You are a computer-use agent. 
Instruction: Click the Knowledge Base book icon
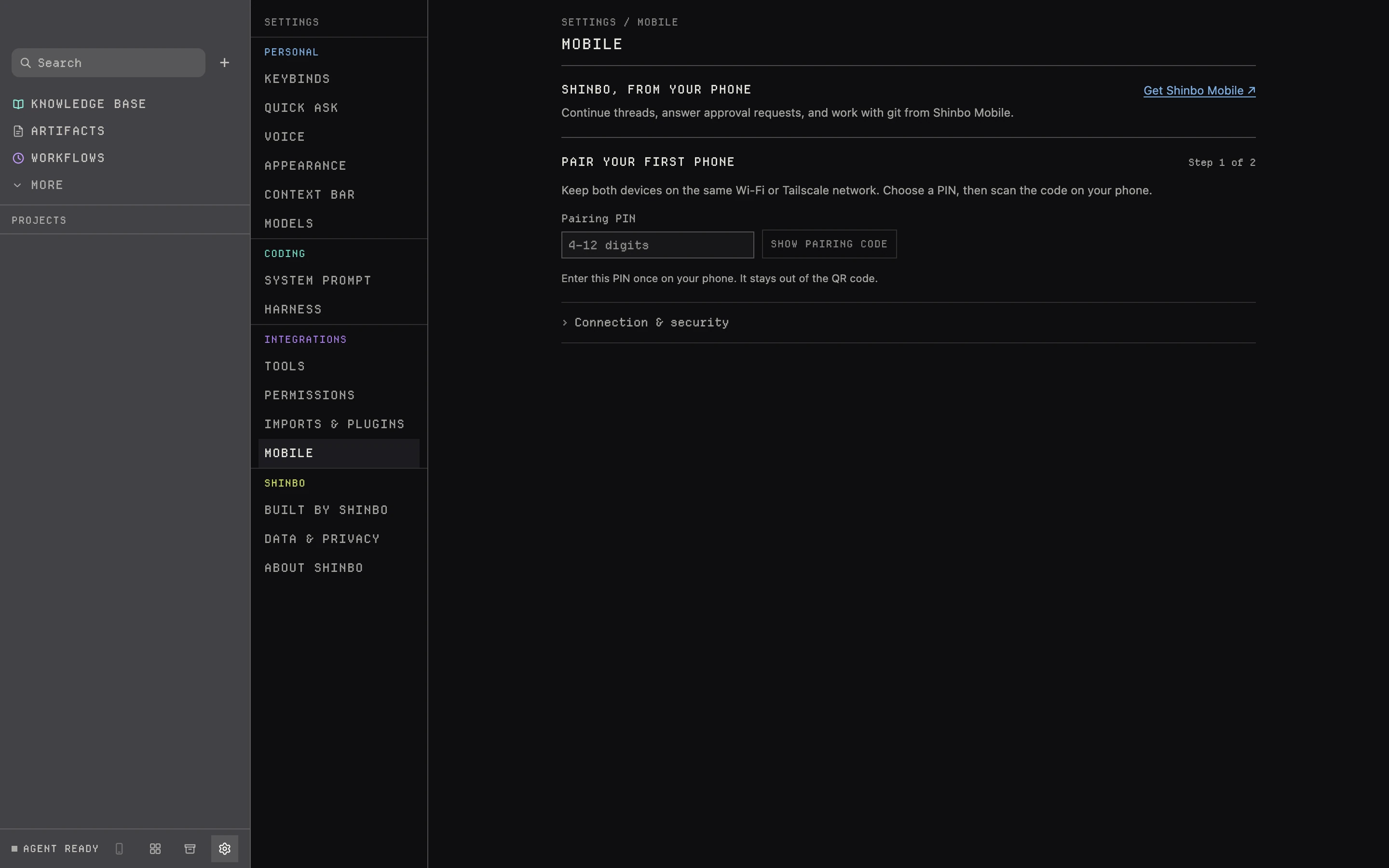click(18, 104)
